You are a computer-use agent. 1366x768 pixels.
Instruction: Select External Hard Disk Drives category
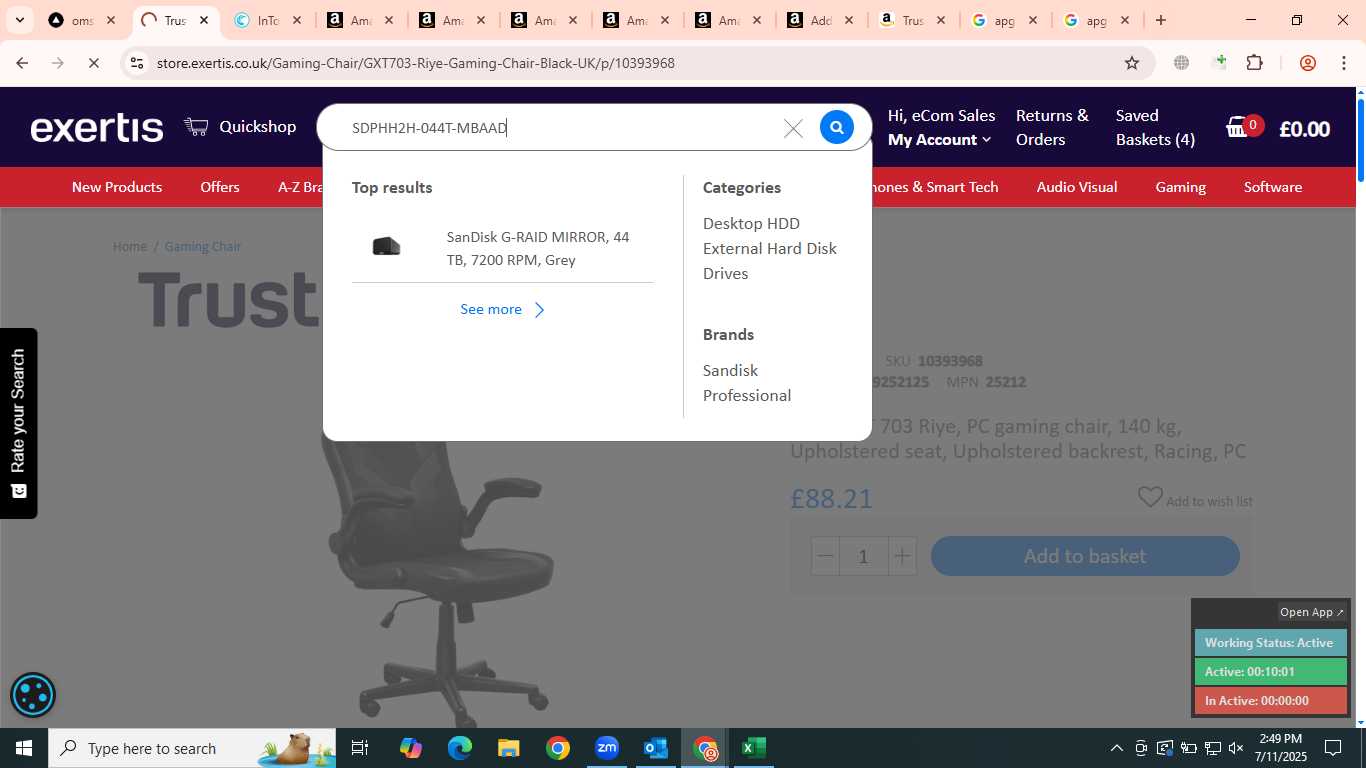click(x=770, y=260)
